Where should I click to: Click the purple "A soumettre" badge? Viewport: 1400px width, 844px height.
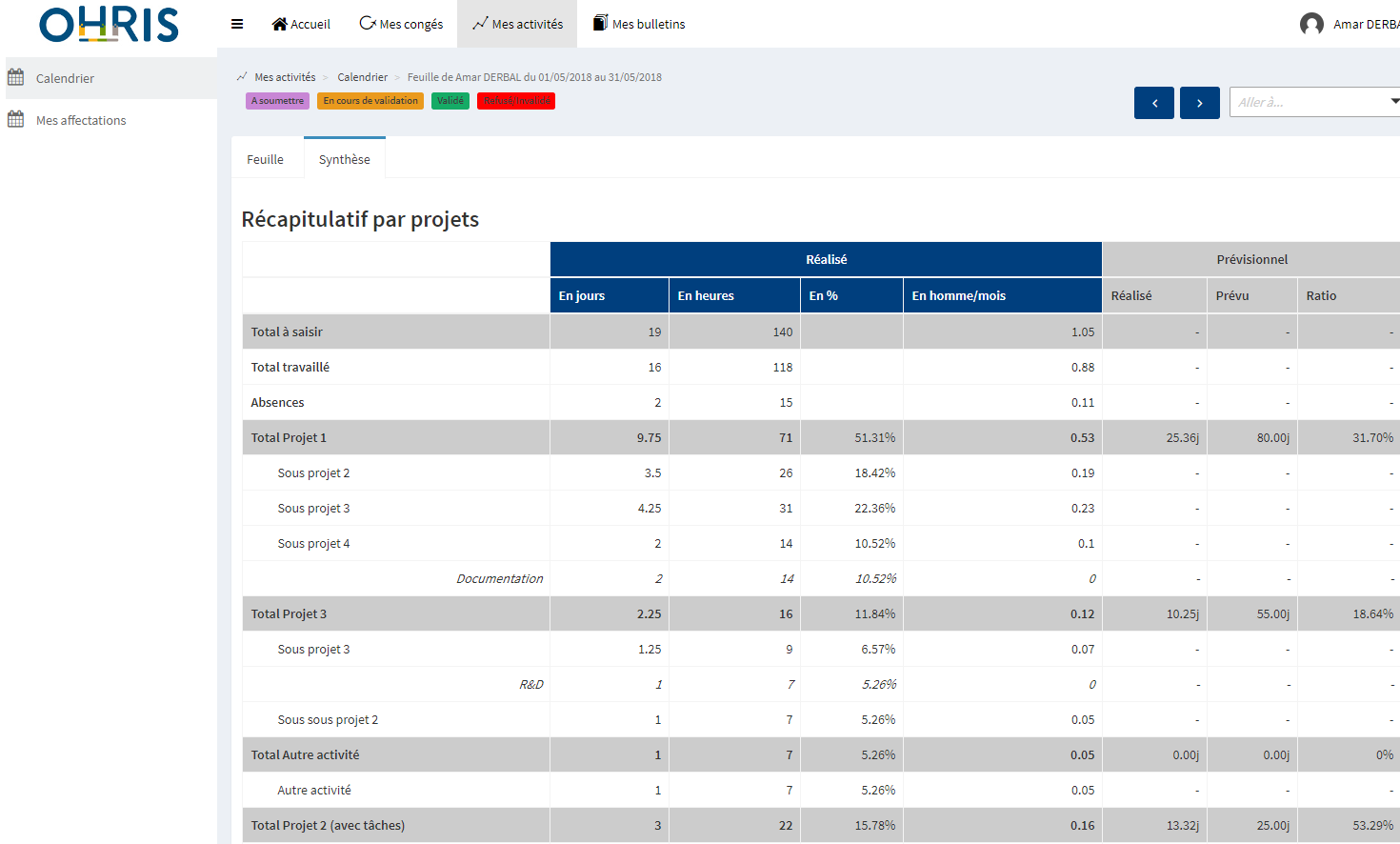[x=277, y=101]
